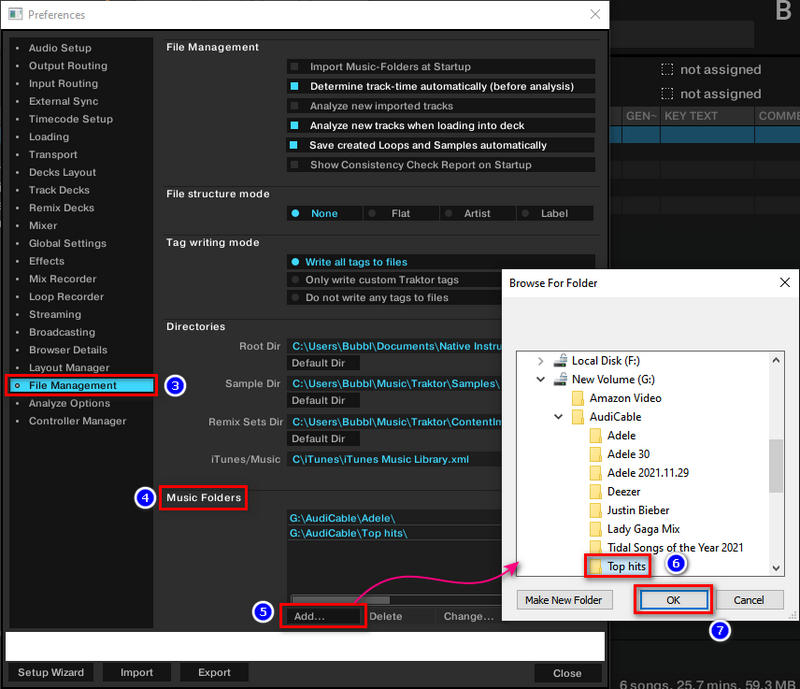Image resolution: width=800 pixels, height=689 pixels.
Task: Click folder tree scroll-up arrow
Action: click(x=776, y=360)
